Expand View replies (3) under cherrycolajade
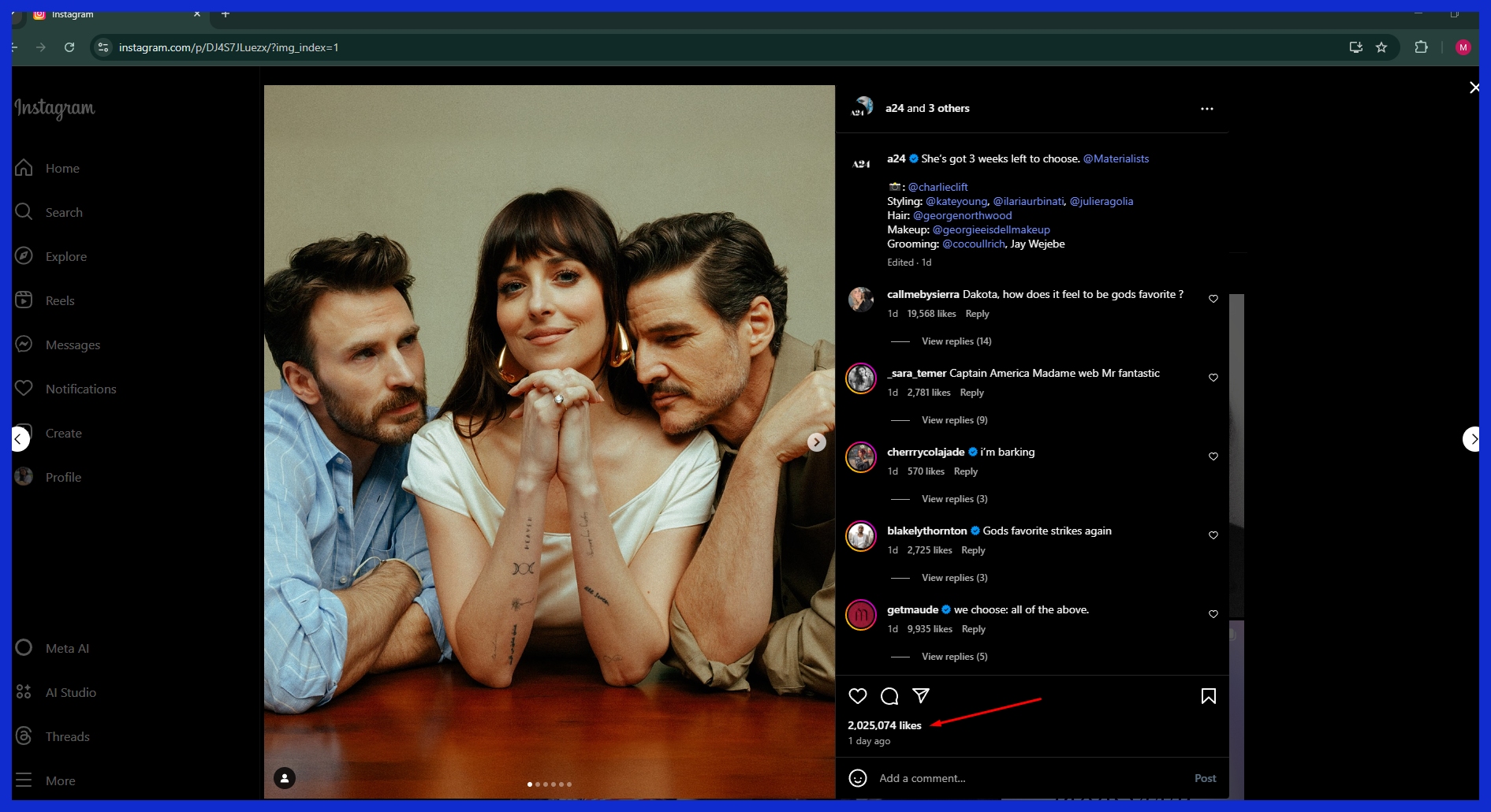 pos(954,499)
